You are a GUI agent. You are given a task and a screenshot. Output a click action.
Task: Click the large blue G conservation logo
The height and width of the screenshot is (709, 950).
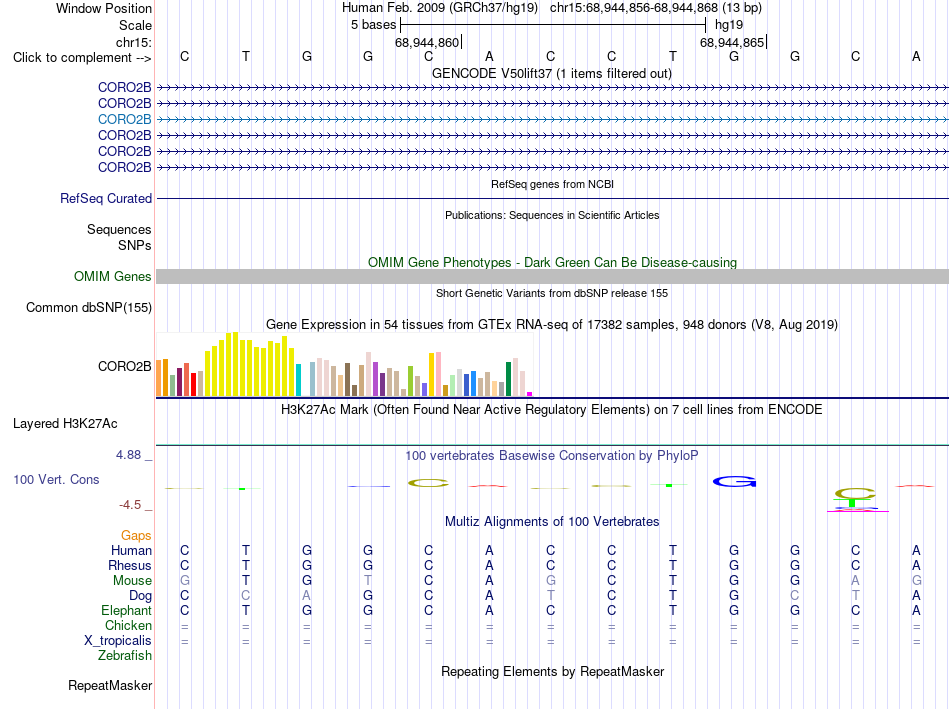coord(734,482)
